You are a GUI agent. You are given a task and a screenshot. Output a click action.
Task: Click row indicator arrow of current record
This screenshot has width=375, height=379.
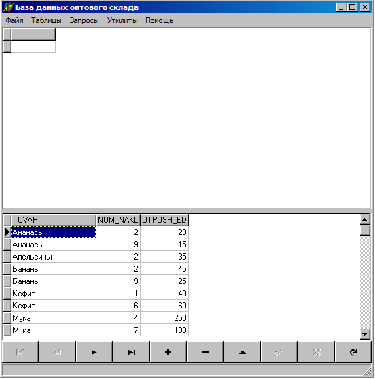pos(7,232)
